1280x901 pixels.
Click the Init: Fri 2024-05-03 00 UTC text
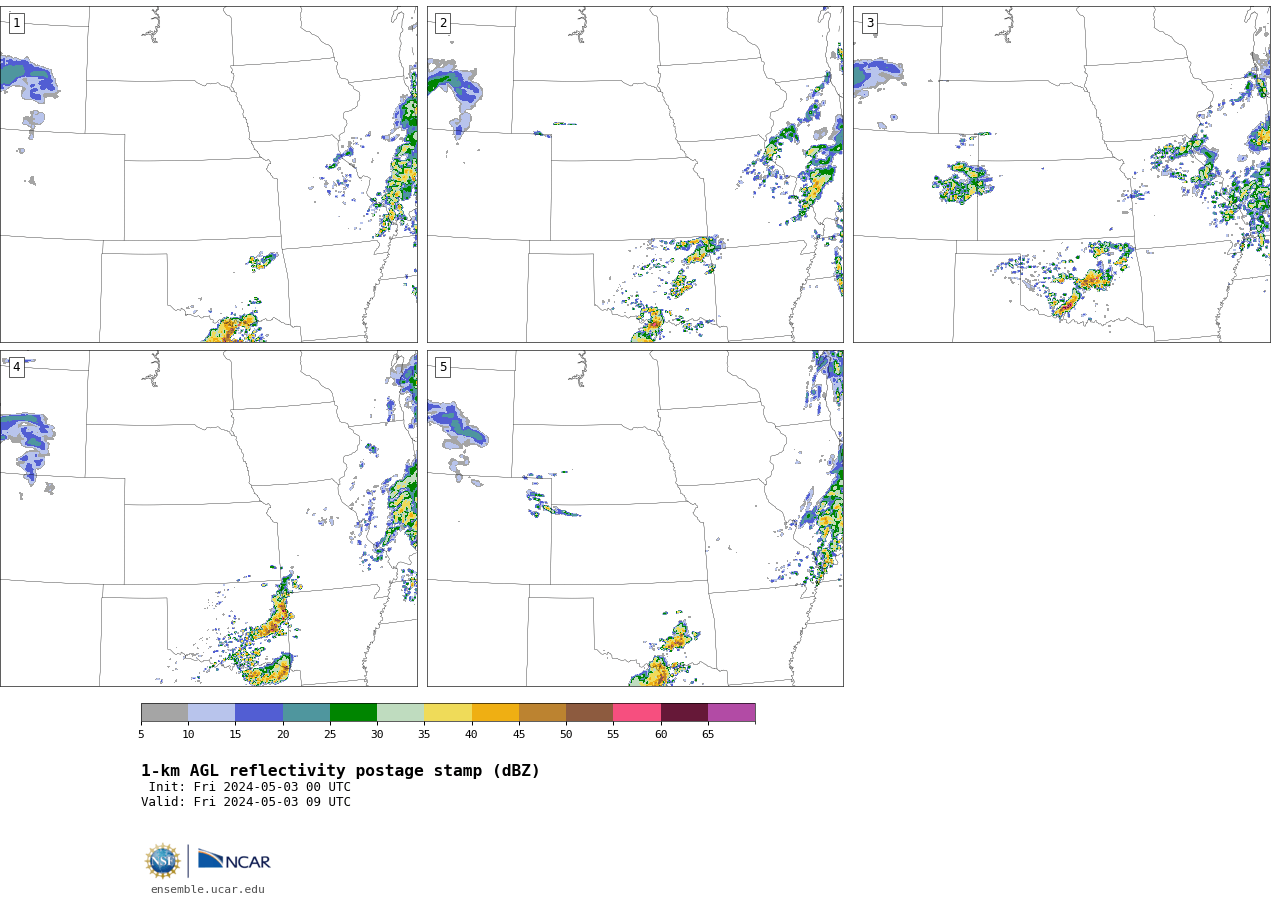(x=250, y=787)
